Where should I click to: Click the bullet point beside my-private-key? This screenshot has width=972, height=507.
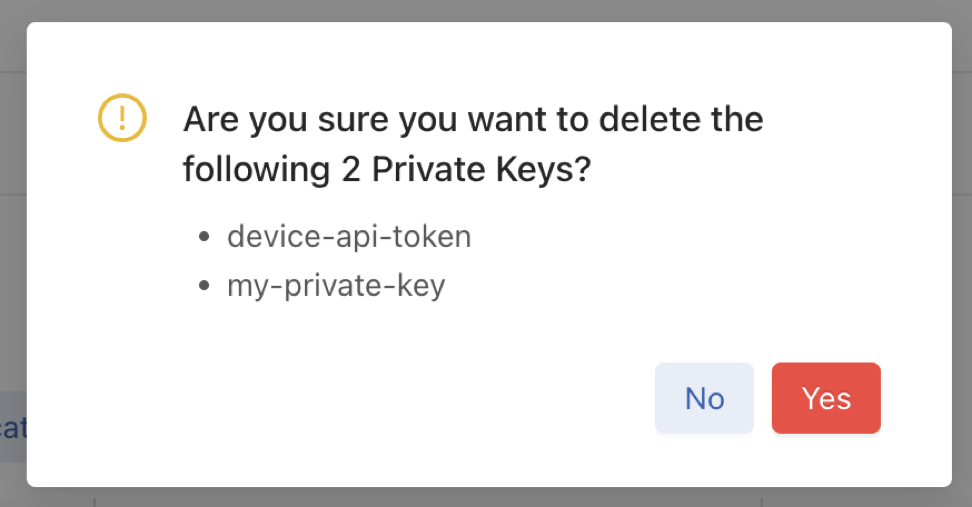[205, 287]
